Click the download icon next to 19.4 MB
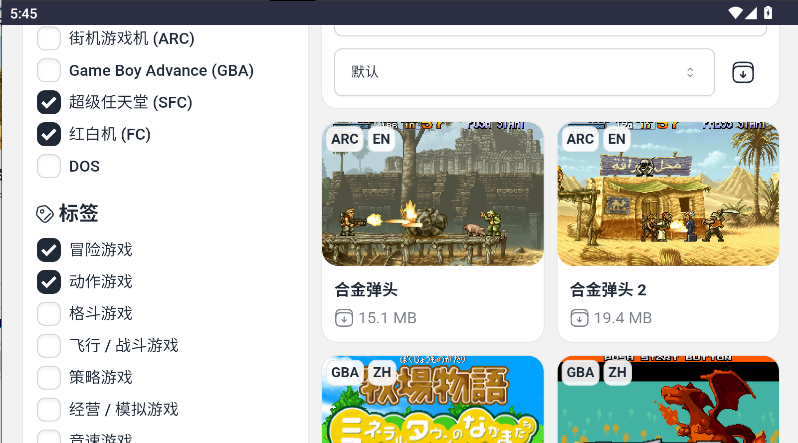Screen dimensions: 798x443 click(579, 318)
